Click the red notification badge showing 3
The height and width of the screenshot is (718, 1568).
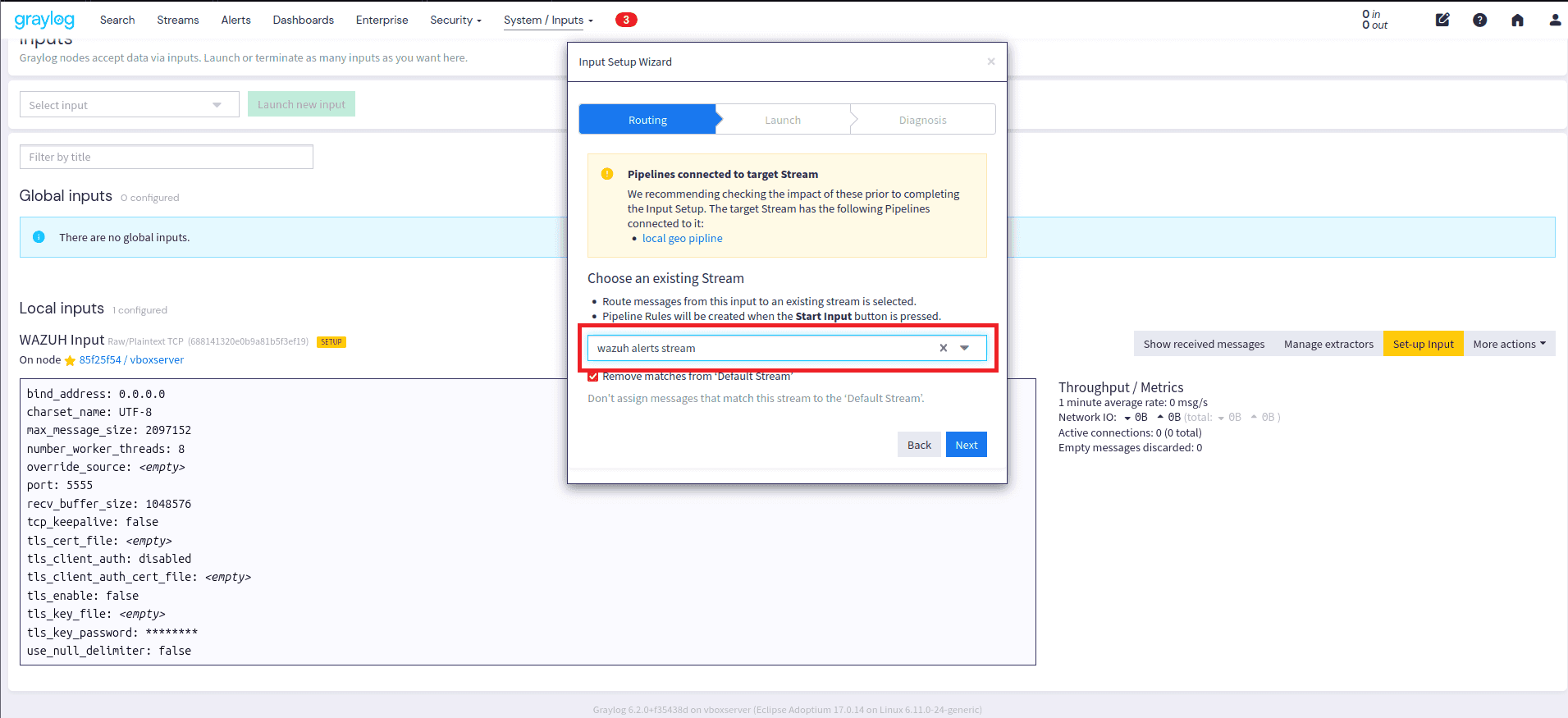point(626,20)
